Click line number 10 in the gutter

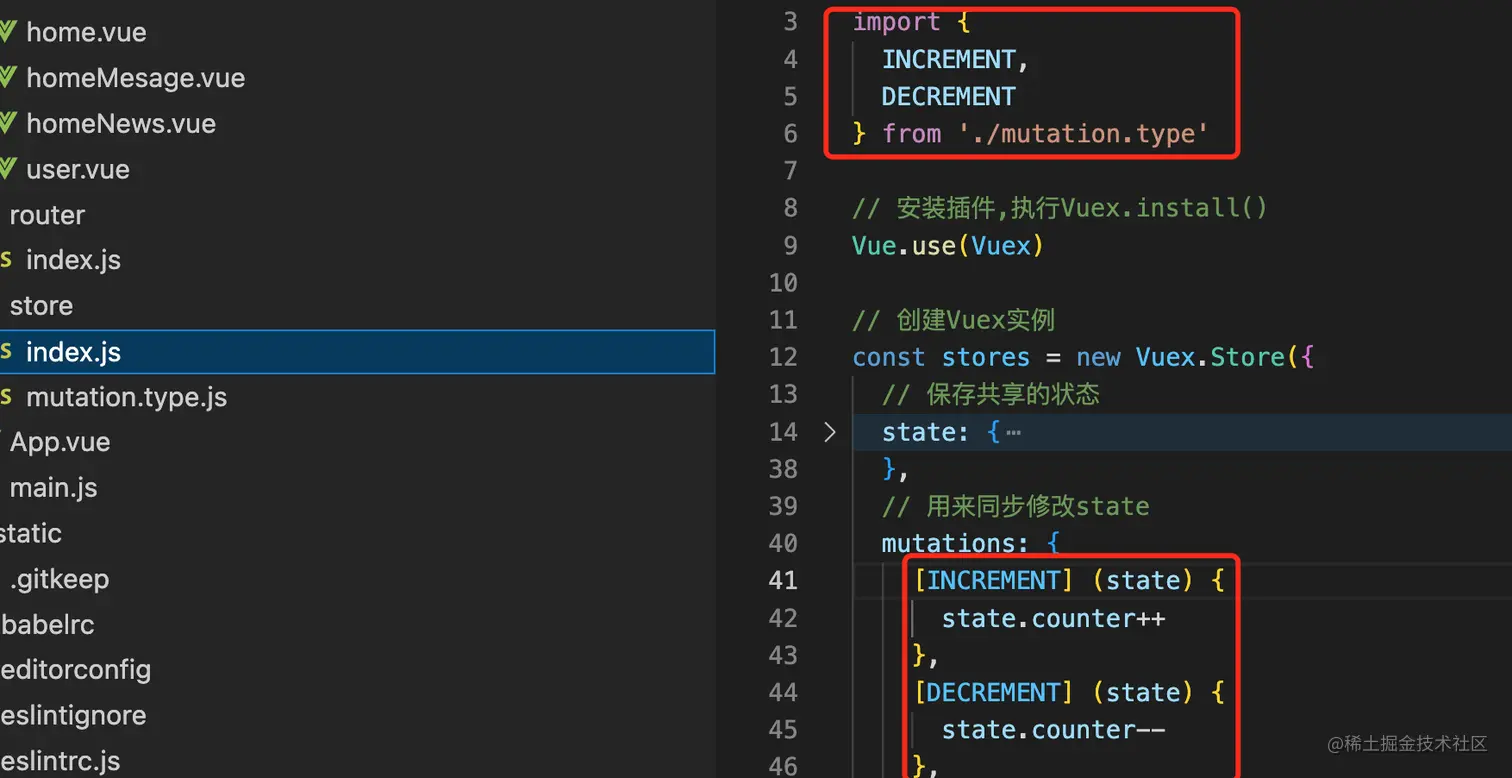pyautogui.click(x=783, y=283)
